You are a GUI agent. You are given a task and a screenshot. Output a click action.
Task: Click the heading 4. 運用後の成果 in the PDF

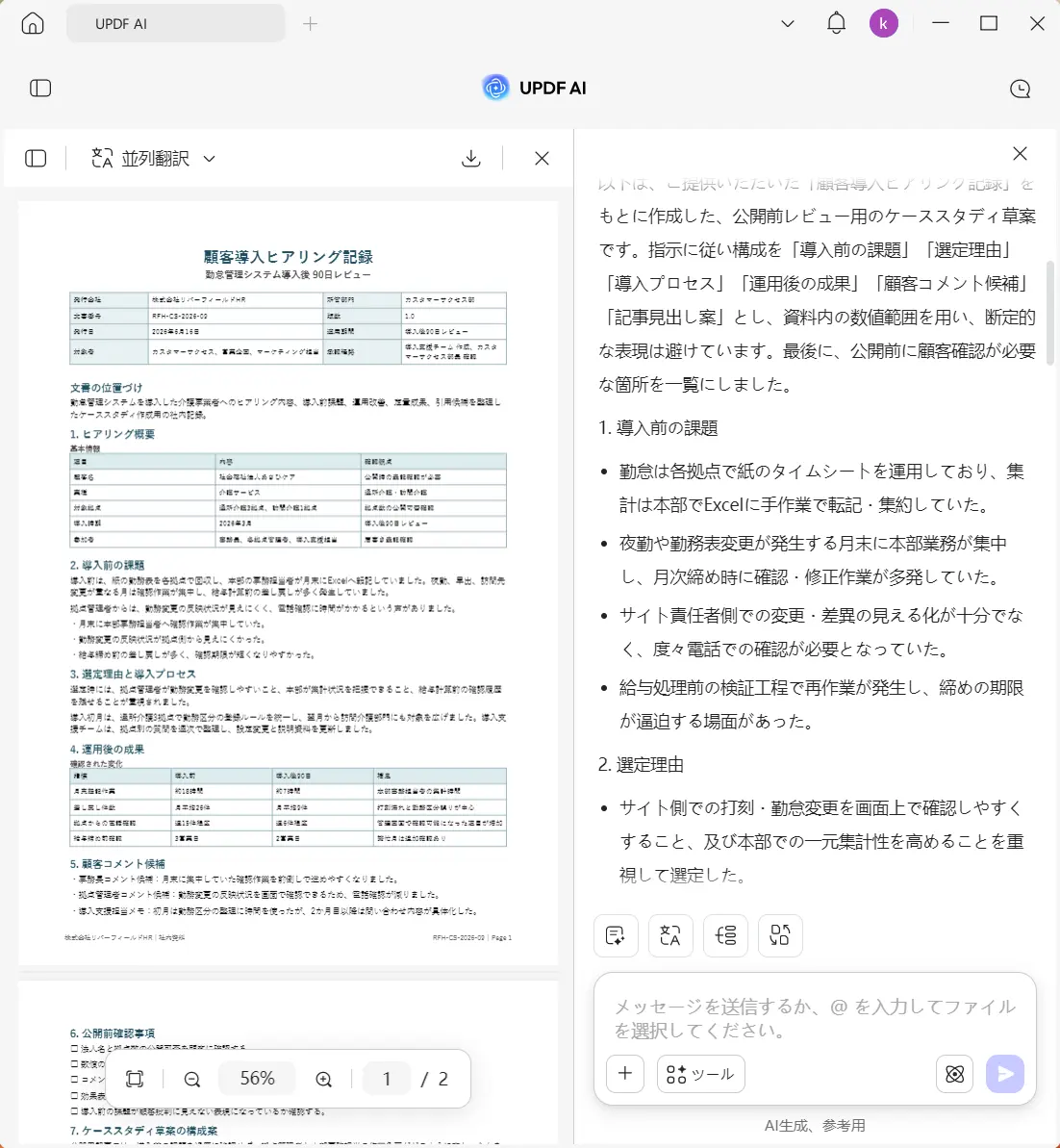click(108, 749)
